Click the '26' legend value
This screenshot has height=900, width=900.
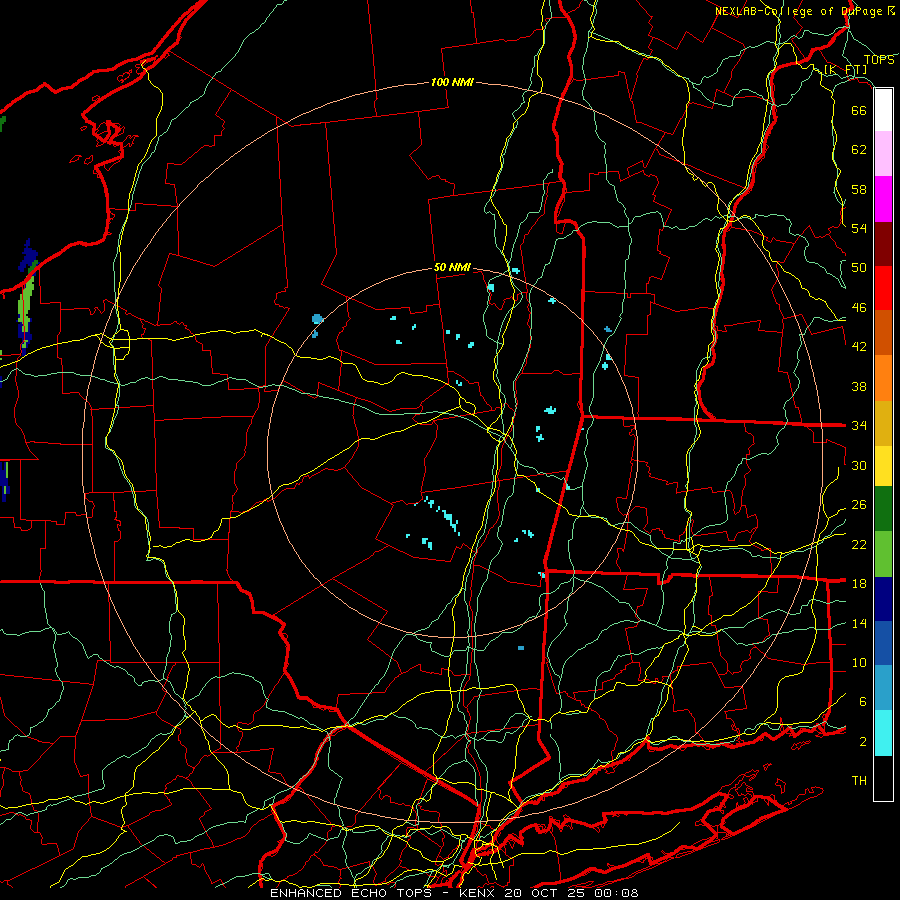pos(859,505)
